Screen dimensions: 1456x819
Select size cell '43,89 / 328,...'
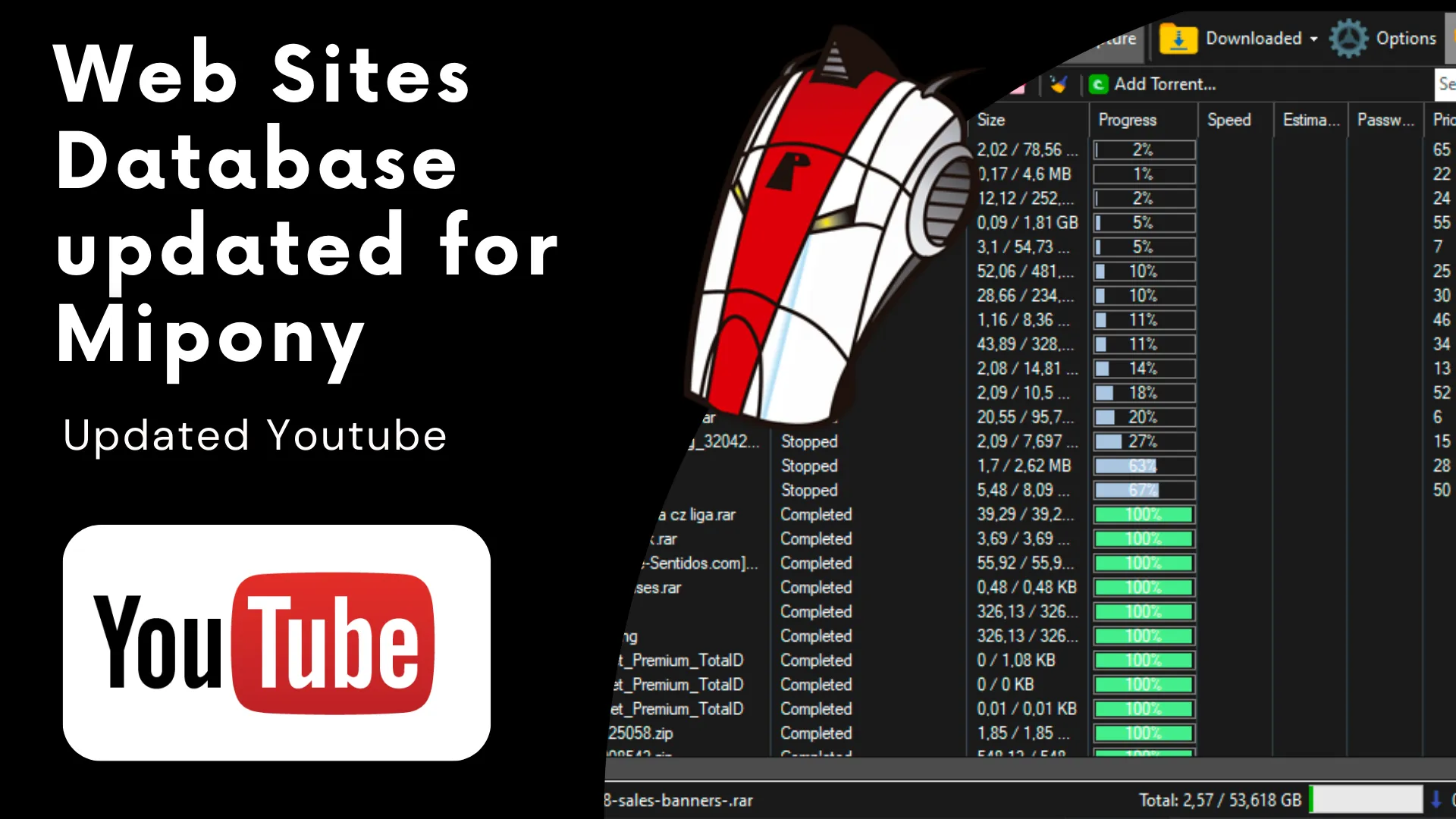pyautogui.click(x=1025, y=344)
